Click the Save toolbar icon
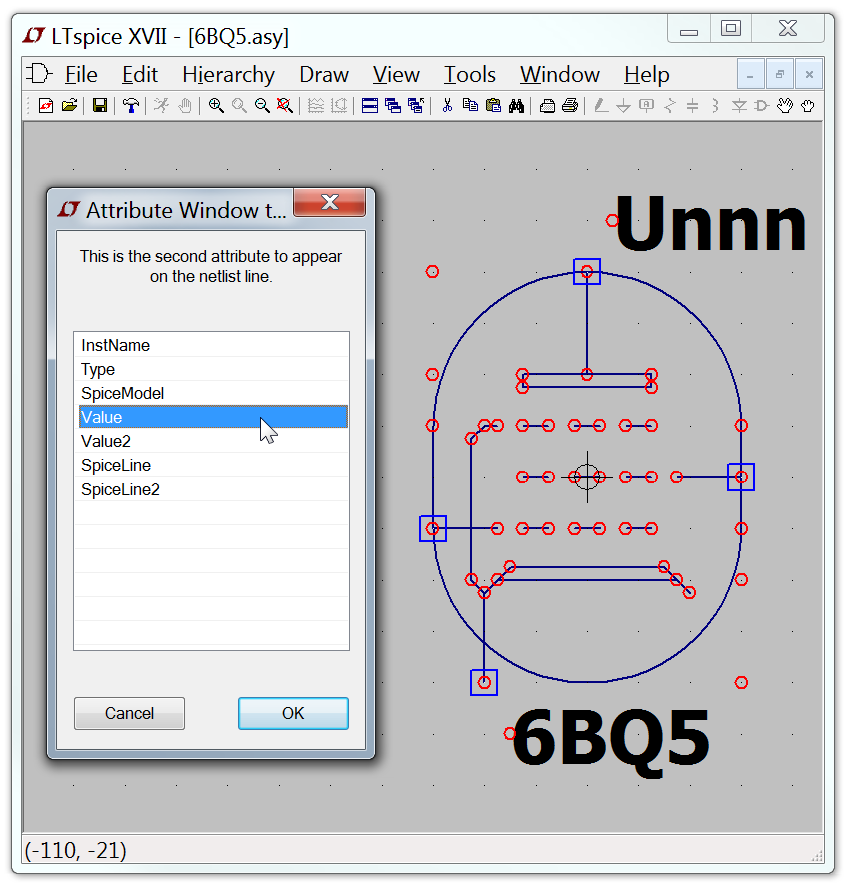 point(99,105)
